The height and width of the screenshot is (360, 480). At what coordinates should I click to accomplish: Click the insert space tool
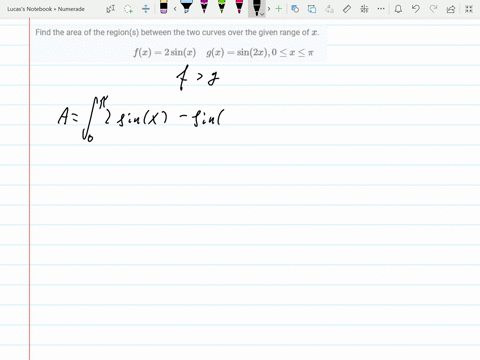(x=146, y=9)
